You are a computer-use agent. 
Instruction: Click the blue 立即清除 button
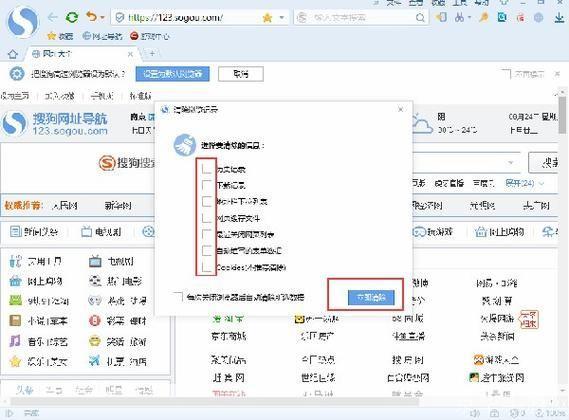click(371, 297)
